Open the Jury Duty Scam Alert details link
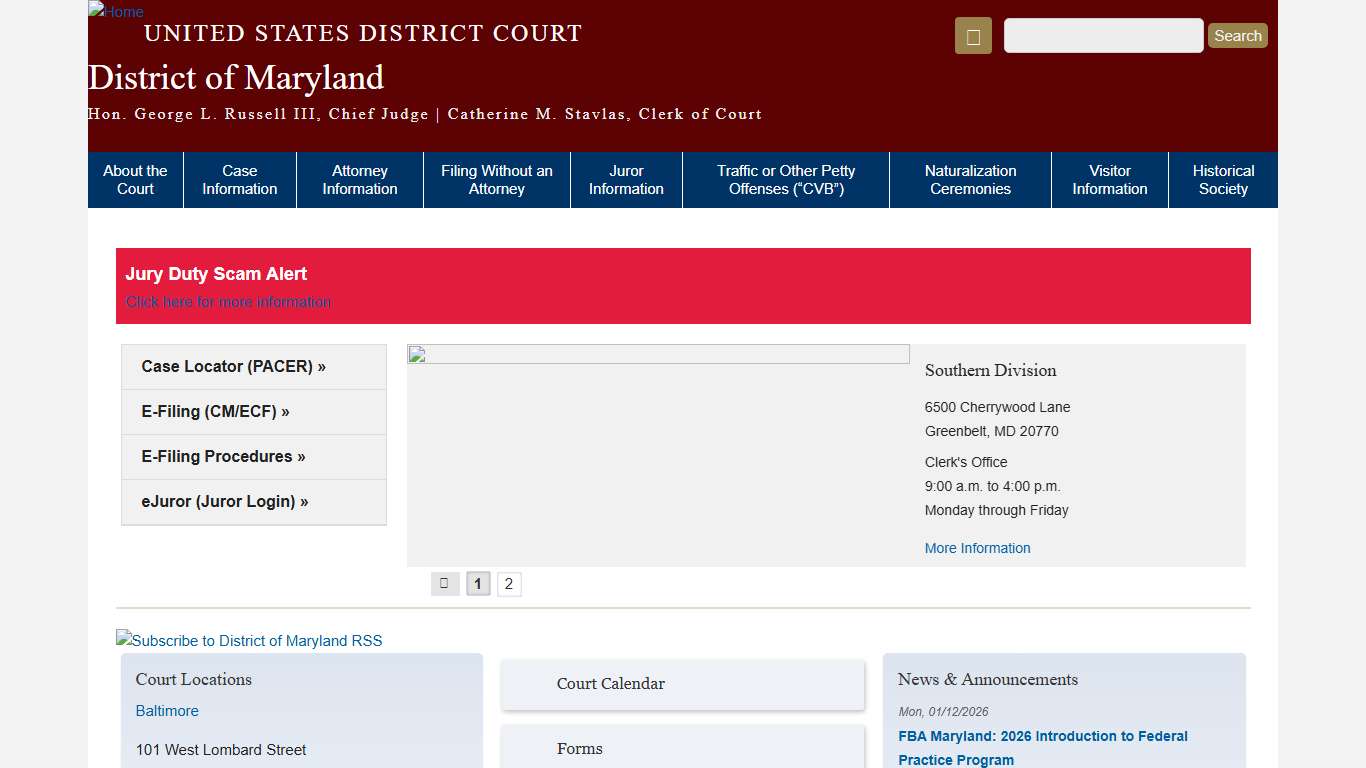Image resolution: width=1366 pixels, height=768 pixels. point(228,301)
